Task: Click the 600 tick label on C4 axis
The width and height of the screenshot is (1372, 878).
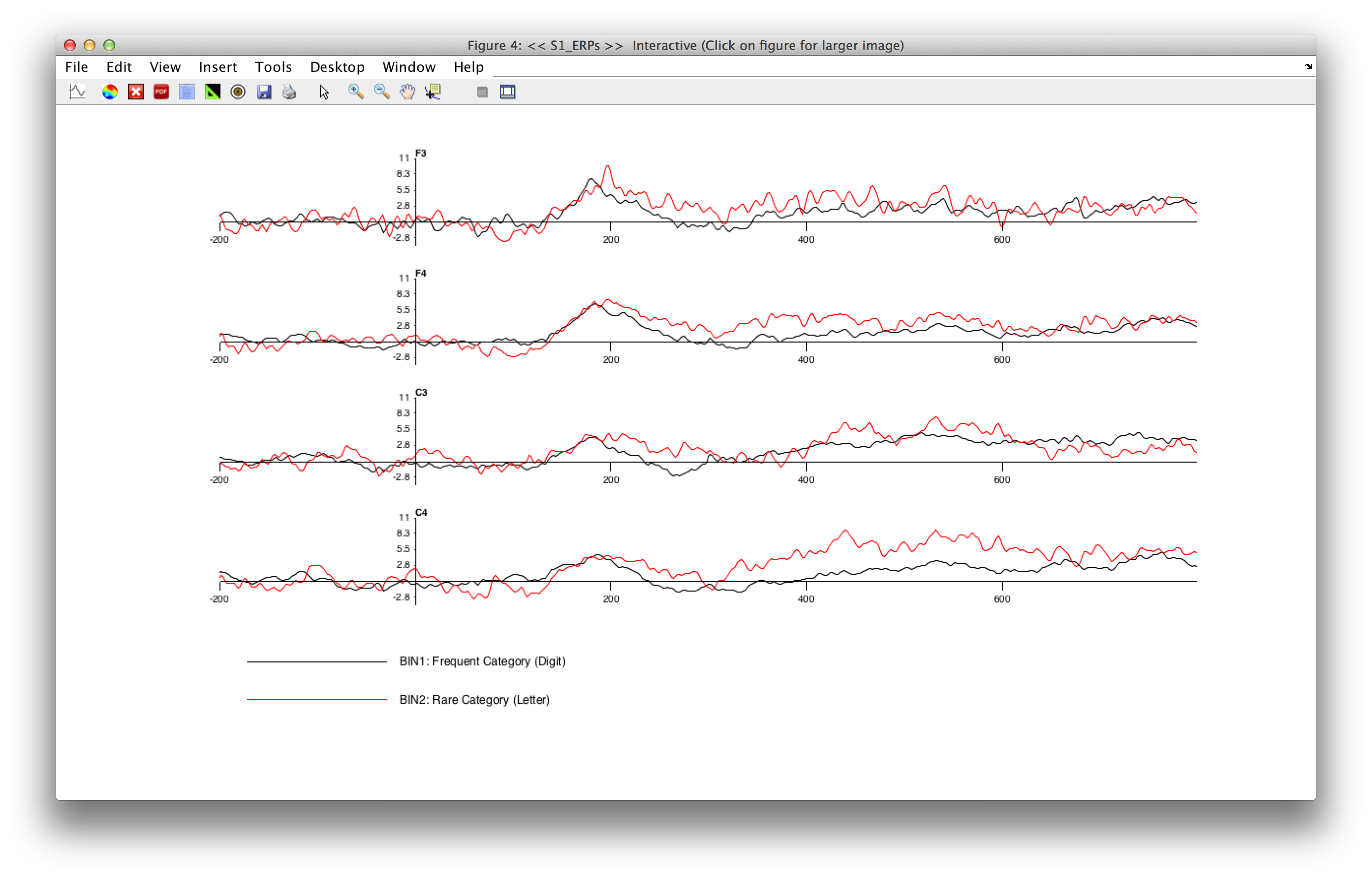Action: 1002,599
